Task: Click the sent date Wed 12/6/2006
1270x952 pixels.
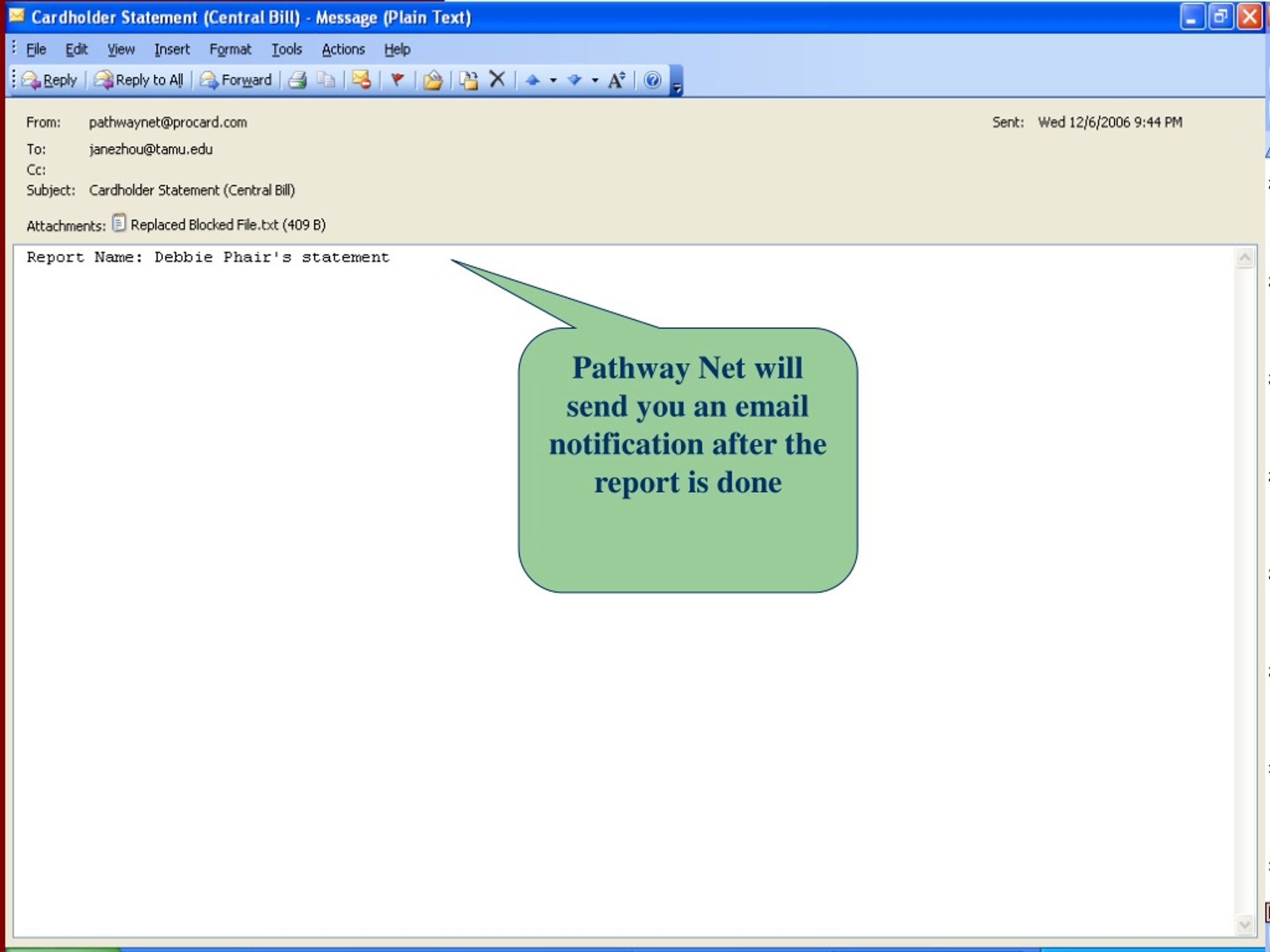Action: pos(1110,122)
